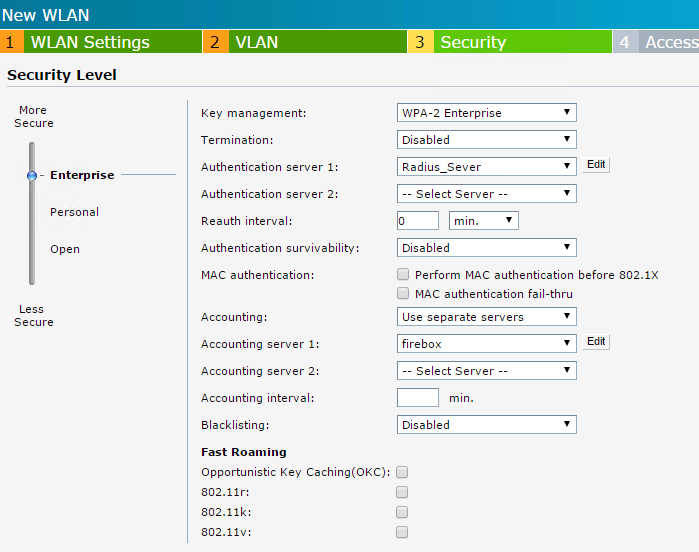Focus the Reauth interval input field
This screenshot has width=699, height=552.
(x=418, y=221)
